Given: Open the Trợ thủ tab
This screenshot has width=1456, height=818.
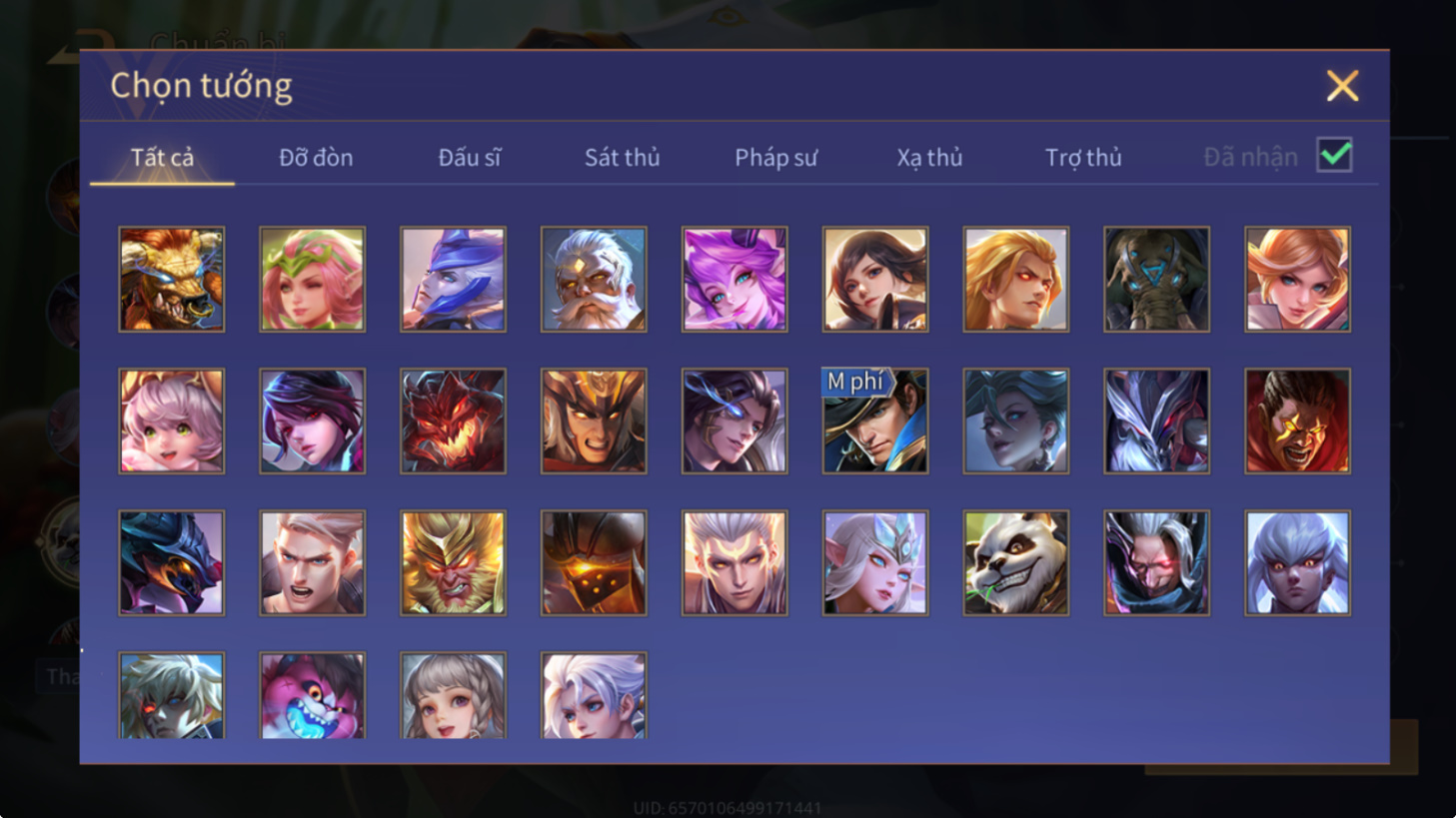Looking at the screenshot, I should [x=1083, y=157].
